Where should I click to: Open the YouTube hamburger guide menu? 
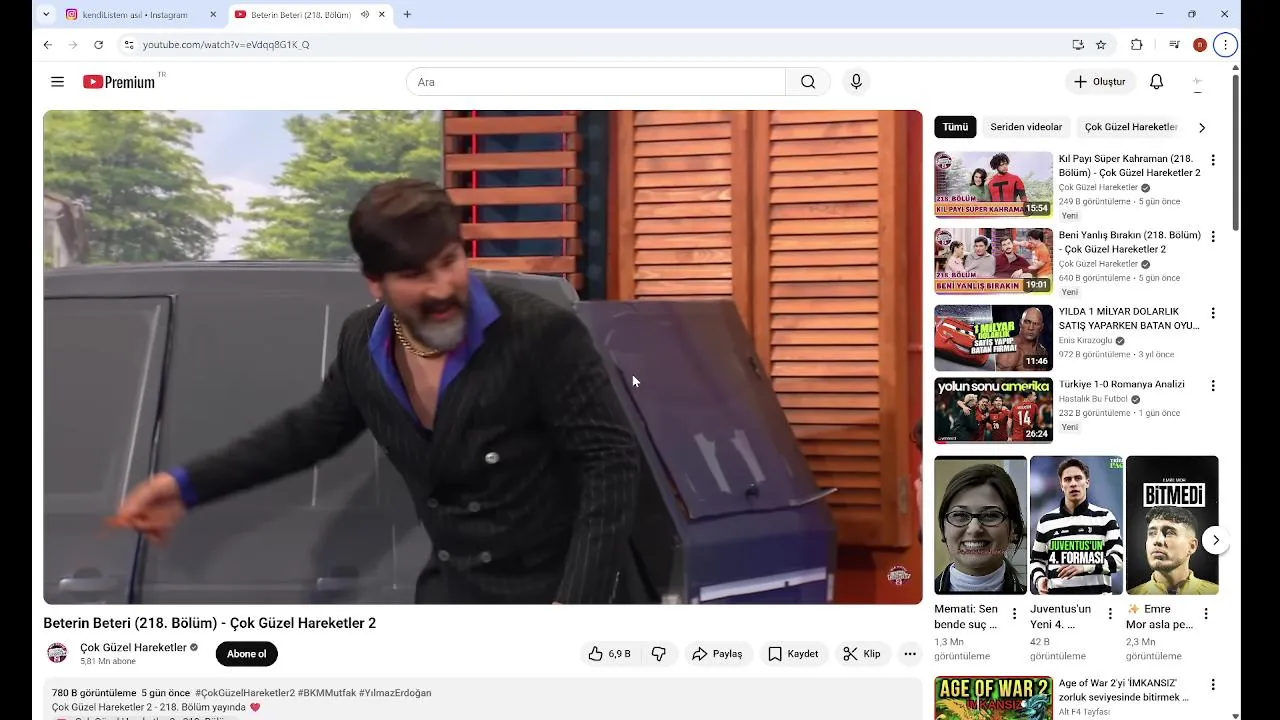[x=57, y=82]
